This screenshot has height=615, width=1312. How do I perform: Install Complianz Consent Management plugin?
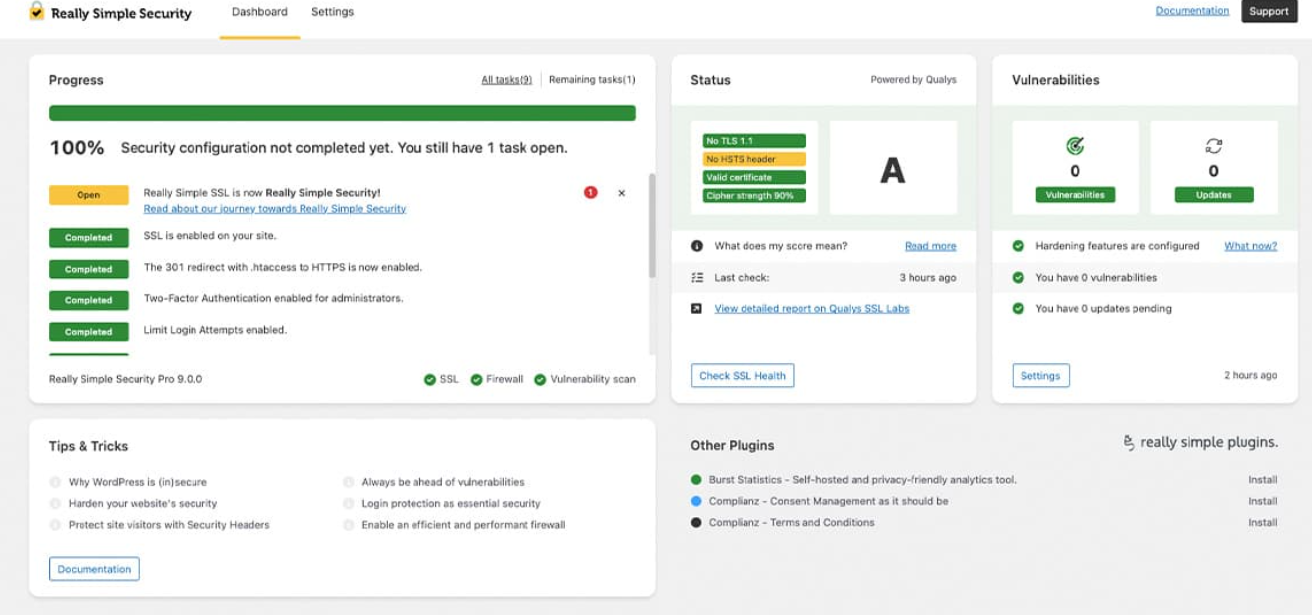point(1263,501)
